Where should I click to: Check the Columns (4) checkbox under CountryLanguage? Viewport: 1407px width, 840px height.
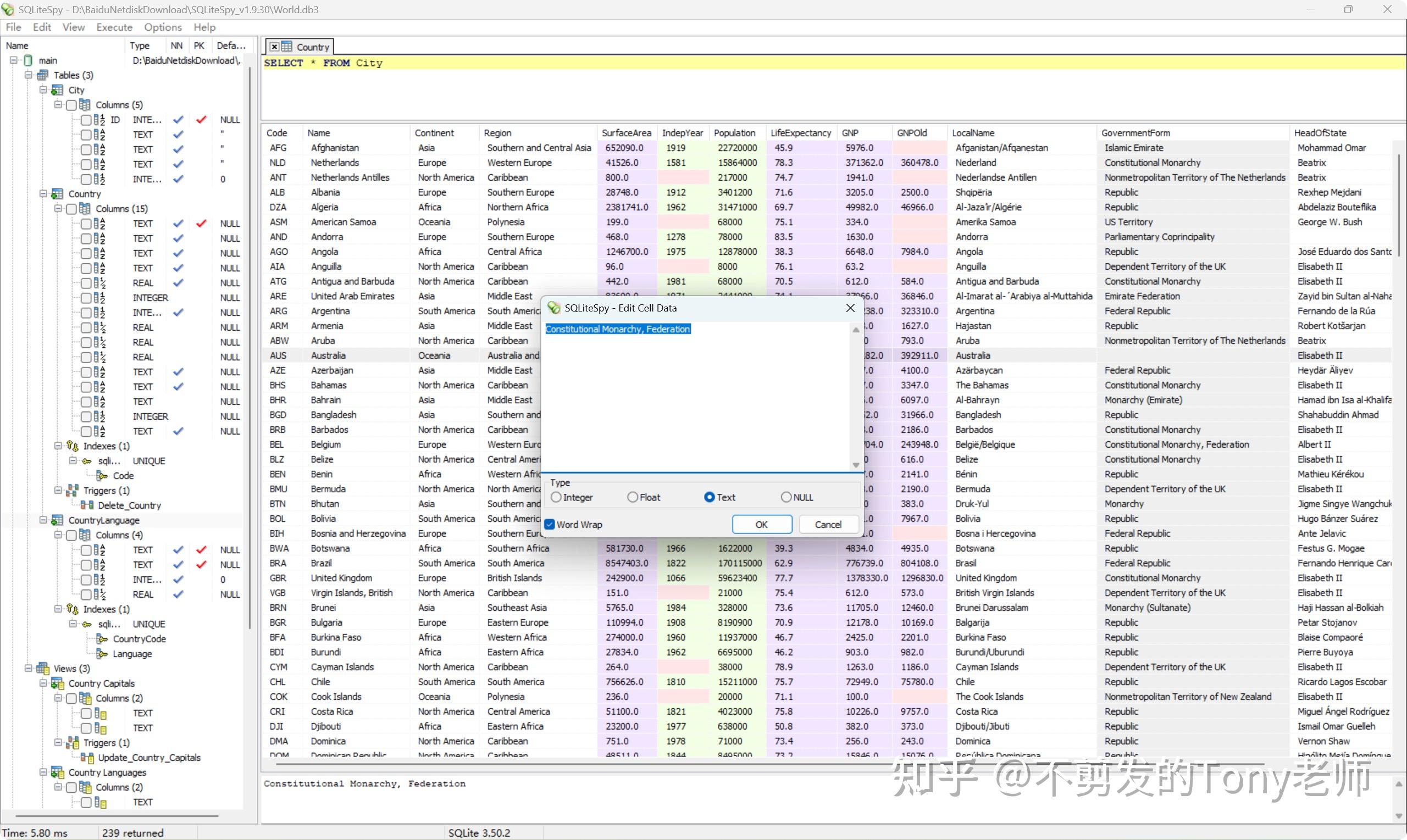(x=72, y=535)
